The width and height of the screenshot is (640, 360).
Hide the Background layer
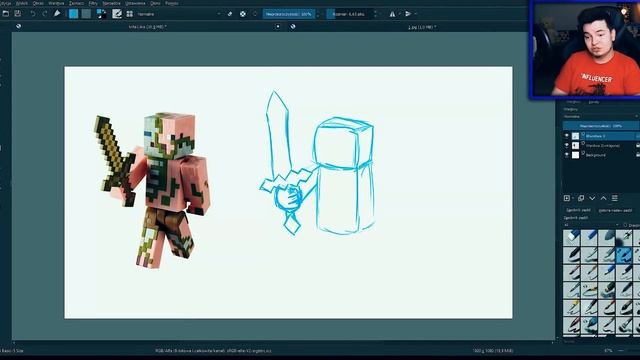[x=567, y=155]
